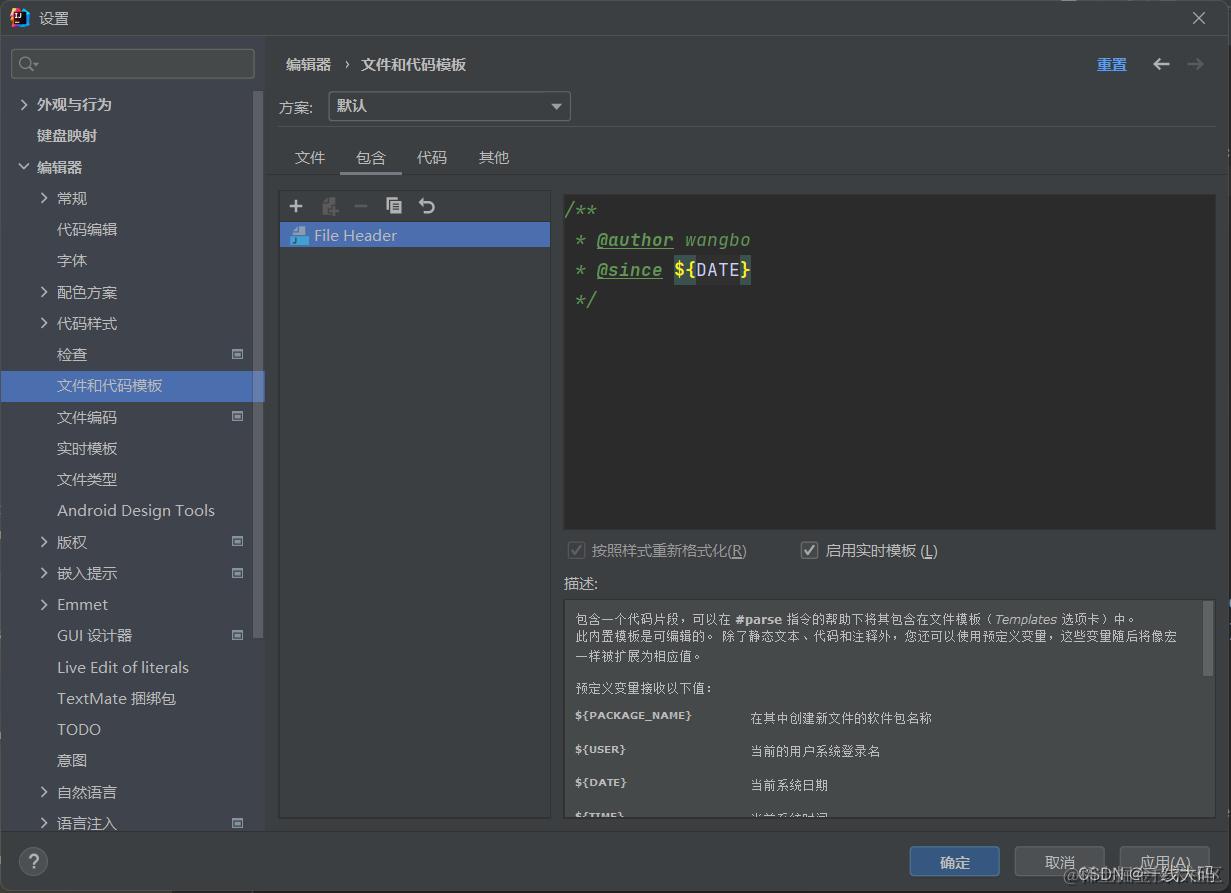Select 检查 in the settings tree
Image resolution: width=1231 pixels, height=893 pixels.
(x=72, y=354)
